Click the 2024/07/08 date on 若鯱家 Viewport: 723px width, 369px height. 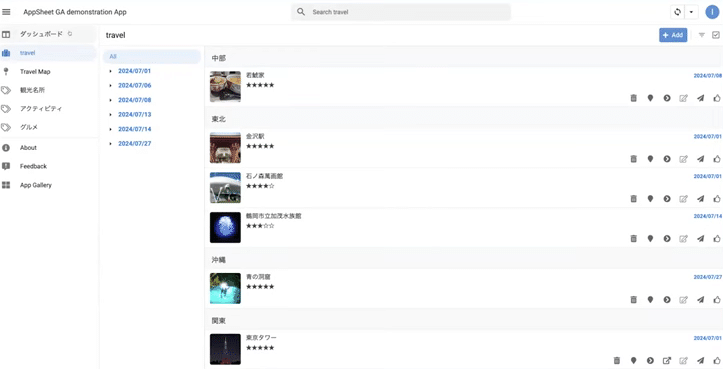point(707,75)
